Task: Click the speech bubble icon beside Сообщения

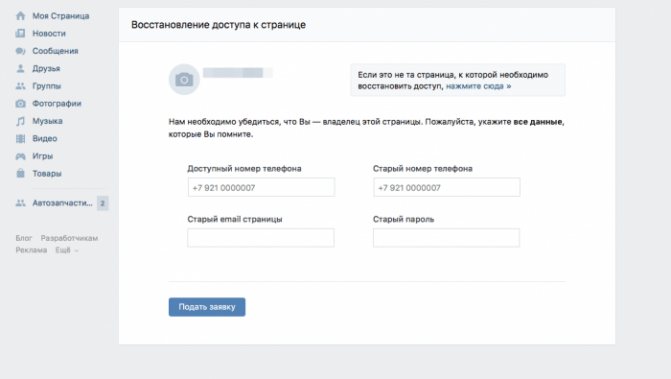Action: pos(20,51)
